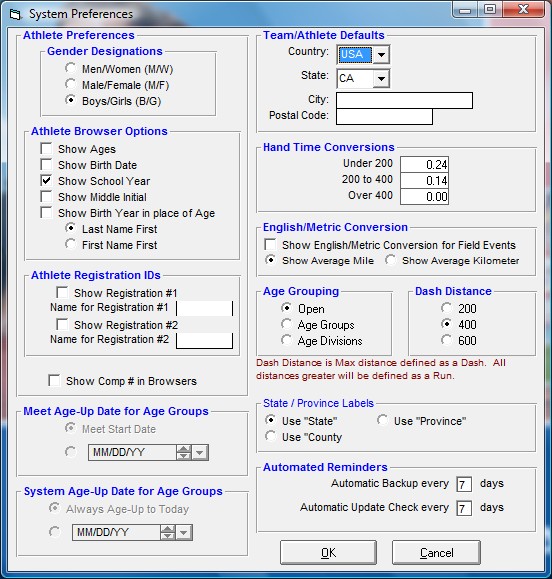Select Age Divisions option
The height and width of the screenshot is (579, 552).
coord(286,340)
